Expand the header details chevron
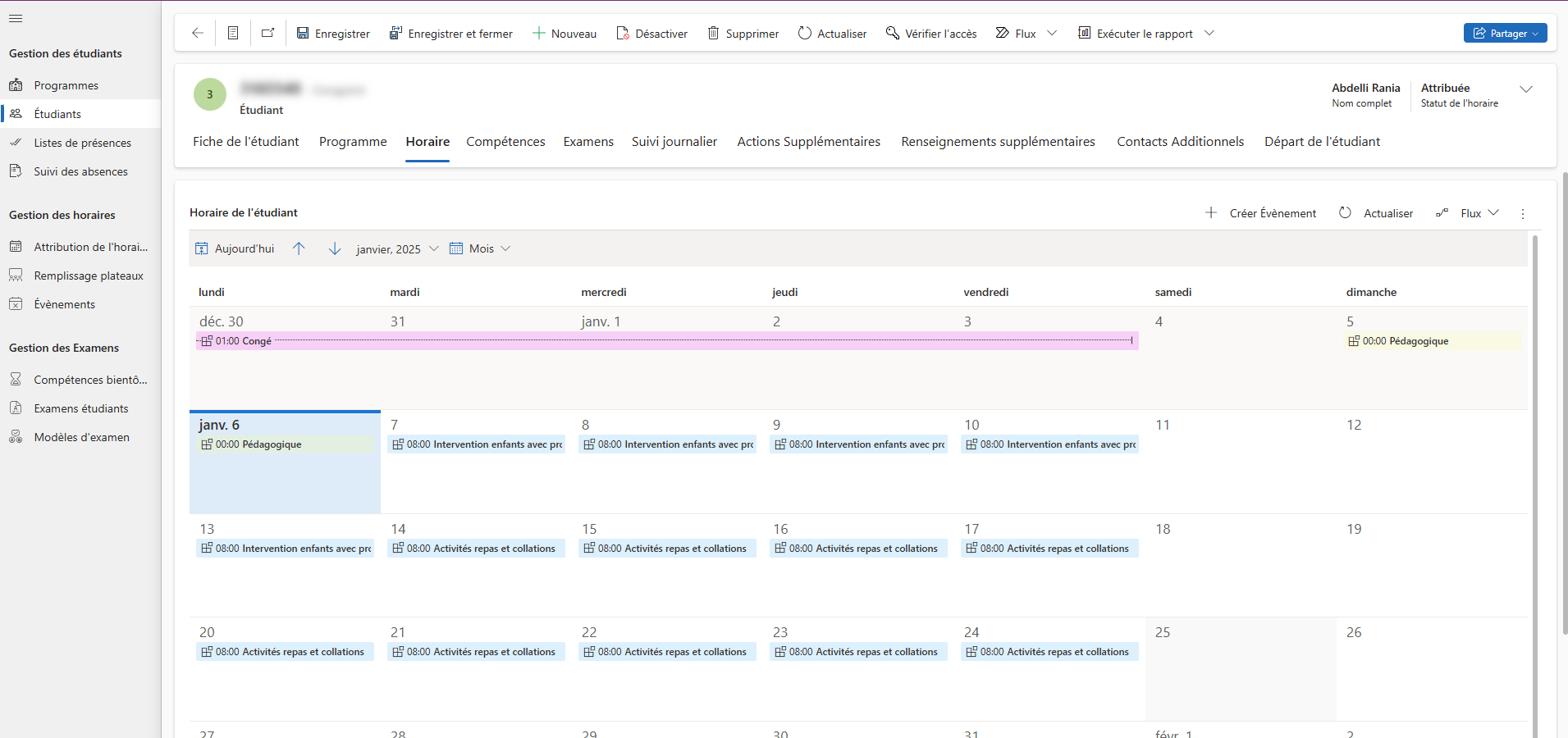This screenshot has height=738, width=1568. click(x=1526, y=89)
